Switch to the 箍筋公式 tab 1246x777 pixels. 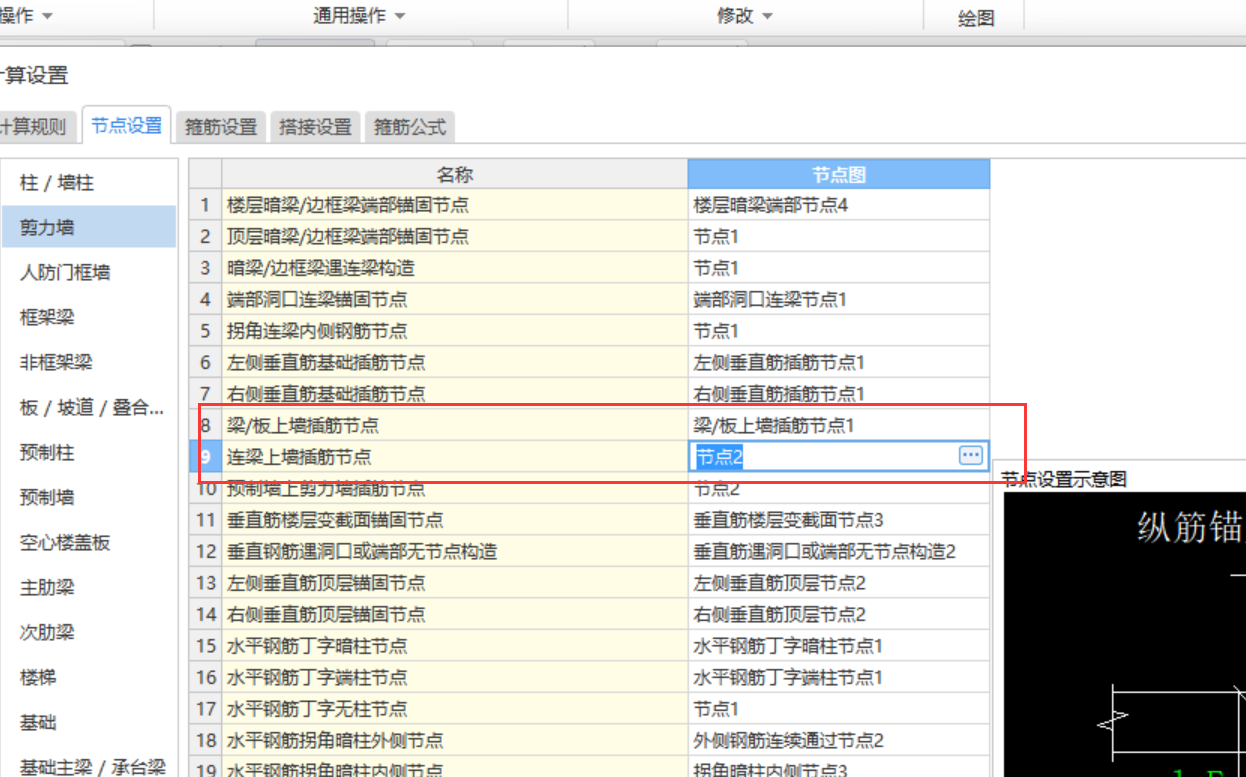[410, 127]
